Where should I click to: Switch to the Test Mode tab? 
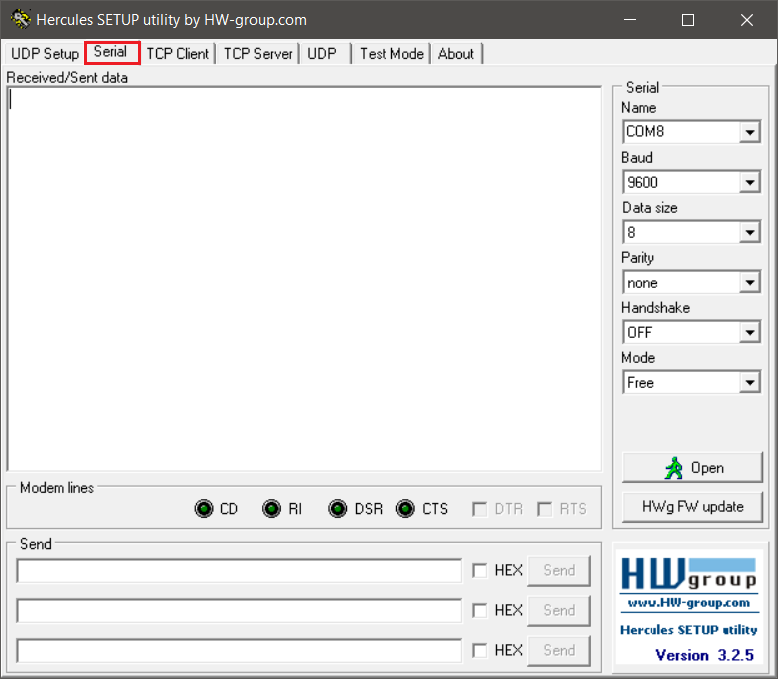pos(391,54)
